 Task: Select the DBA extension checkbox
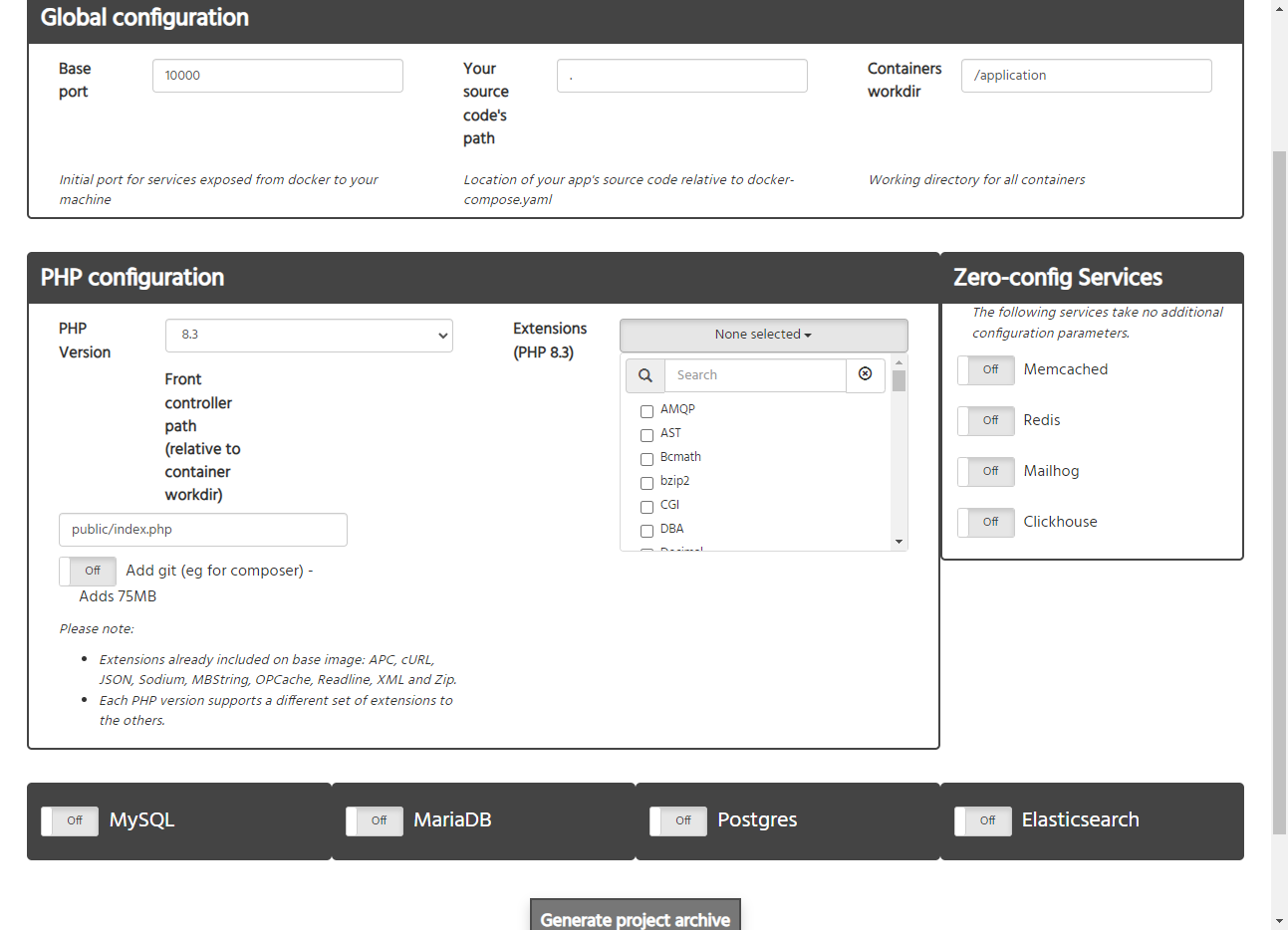coord(646,531)
